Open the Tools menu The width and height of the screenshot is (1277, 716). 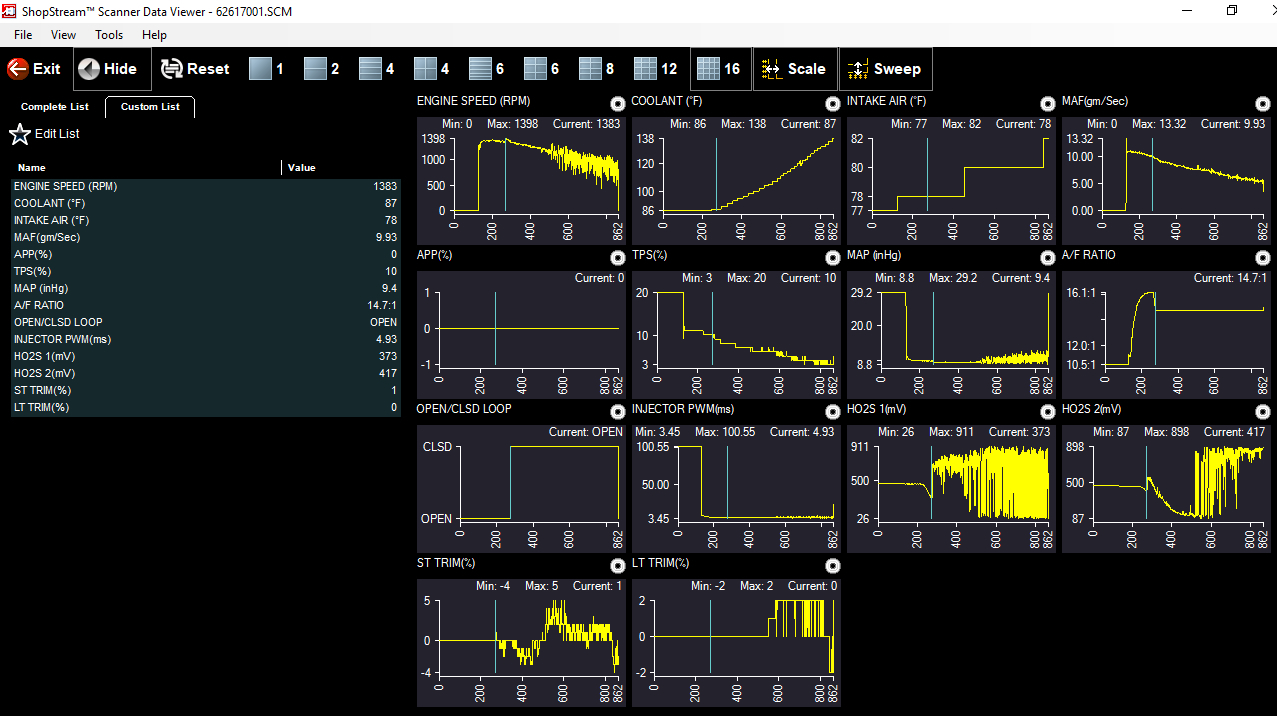point(109,35)
